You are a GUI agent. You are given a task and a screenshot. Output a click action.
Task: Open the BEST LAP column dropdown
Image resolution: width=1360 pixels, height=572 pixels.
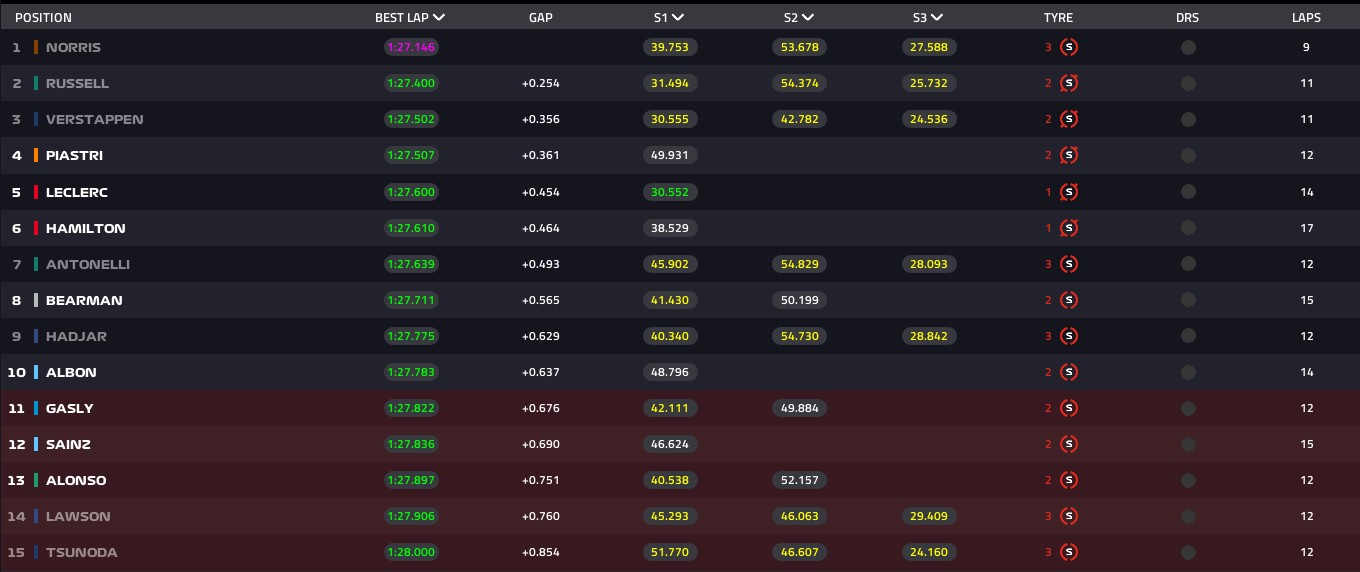coord(439,17)
